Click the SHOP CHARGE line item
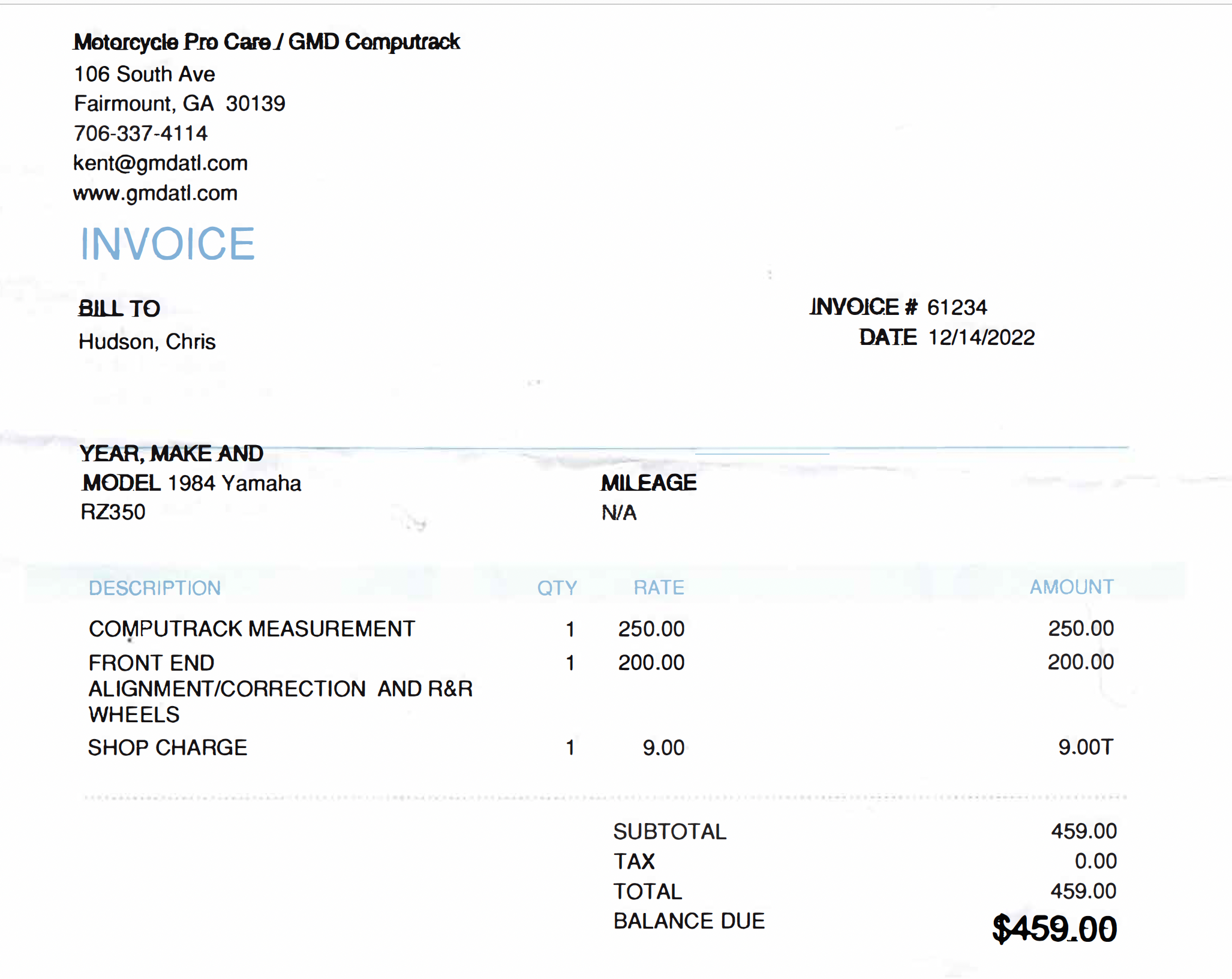Image resolution: width=1232 pixels, height=979 pixels. pyautogui.click(x=167, y=747)
